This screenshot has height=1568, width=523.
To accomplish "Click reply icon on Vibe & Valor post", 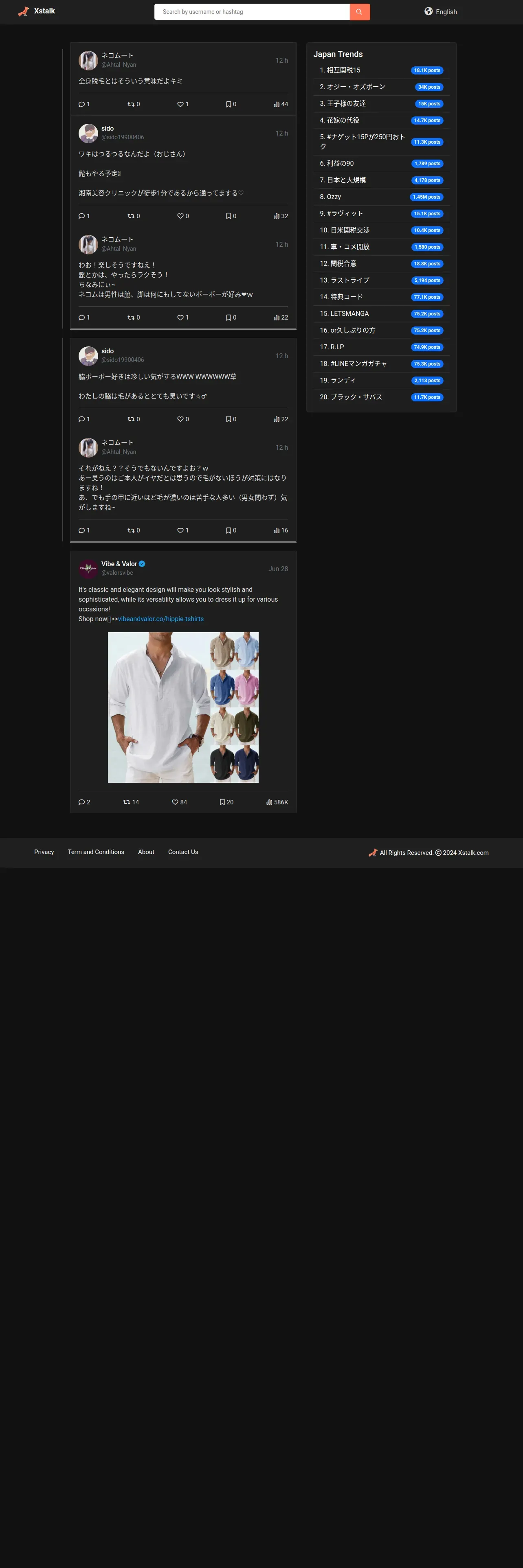I will pos(81,802).
